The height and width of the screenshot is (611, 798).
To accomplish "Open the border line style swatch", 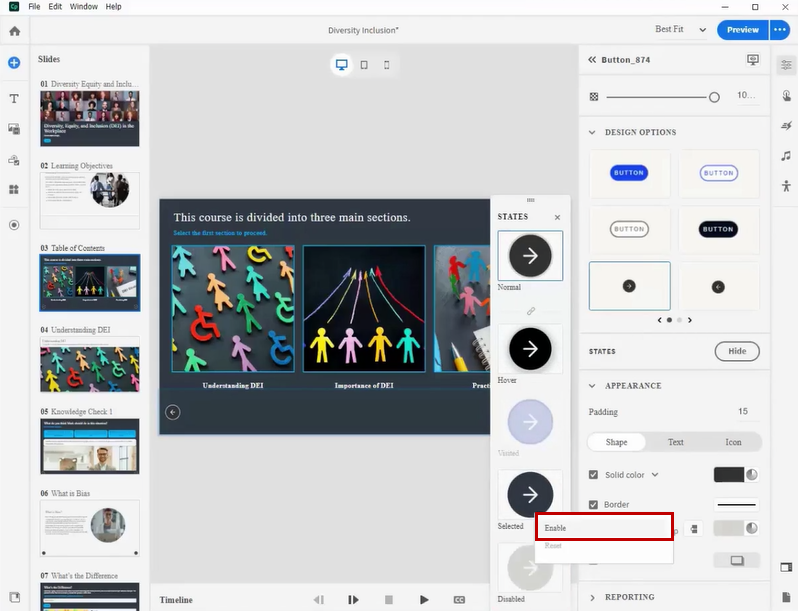I will tap(736, 505).
